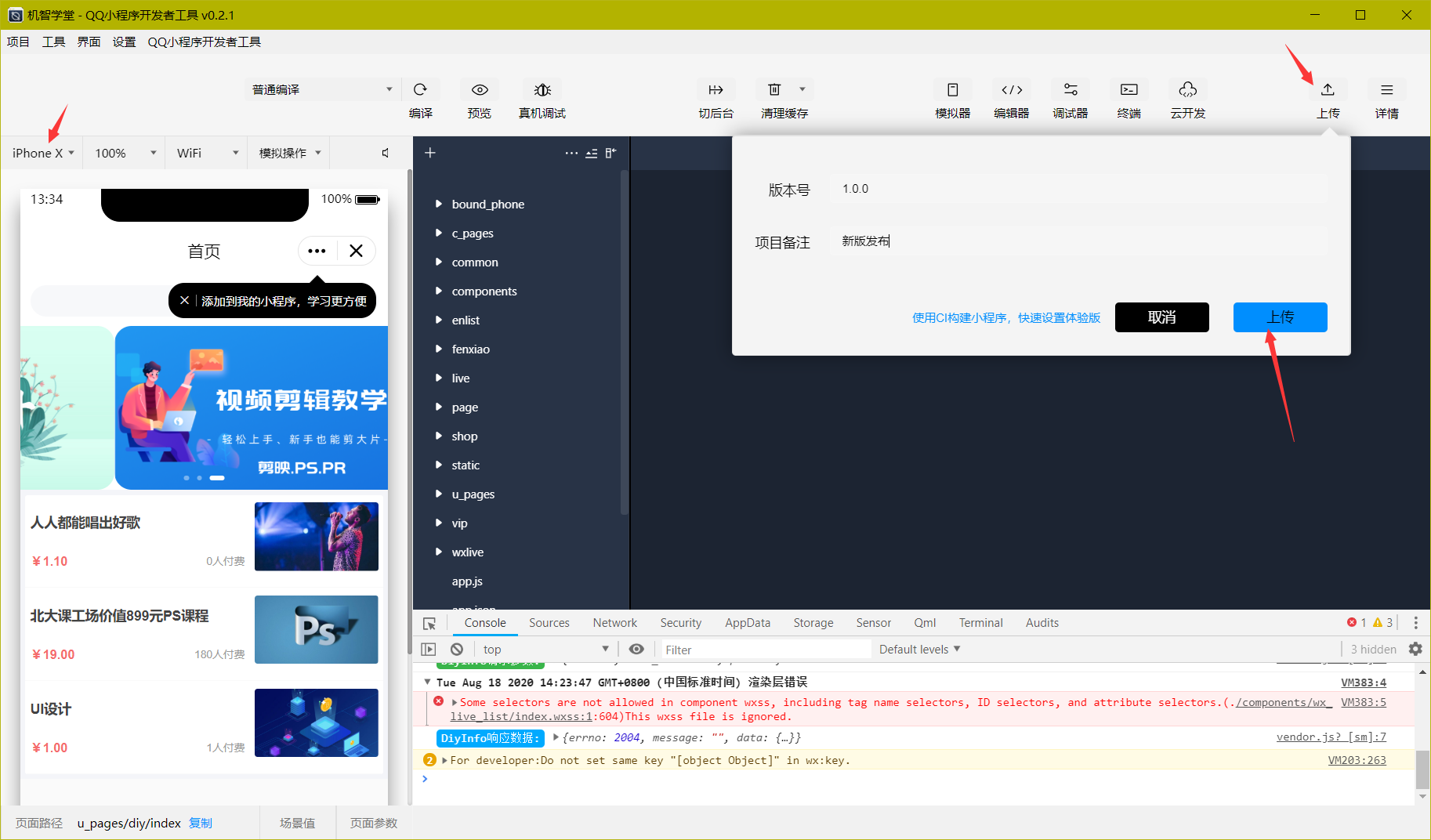Click the console Filter input

765,650
